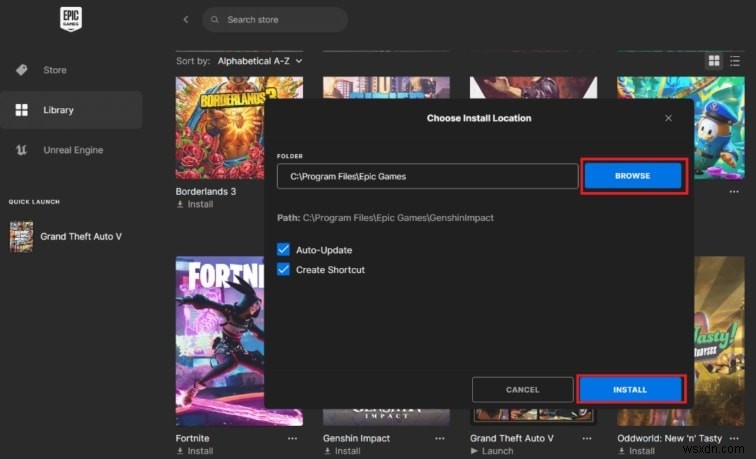Open the Fortnite cover art
The image size is (756, 459).
tap(220, 341)
